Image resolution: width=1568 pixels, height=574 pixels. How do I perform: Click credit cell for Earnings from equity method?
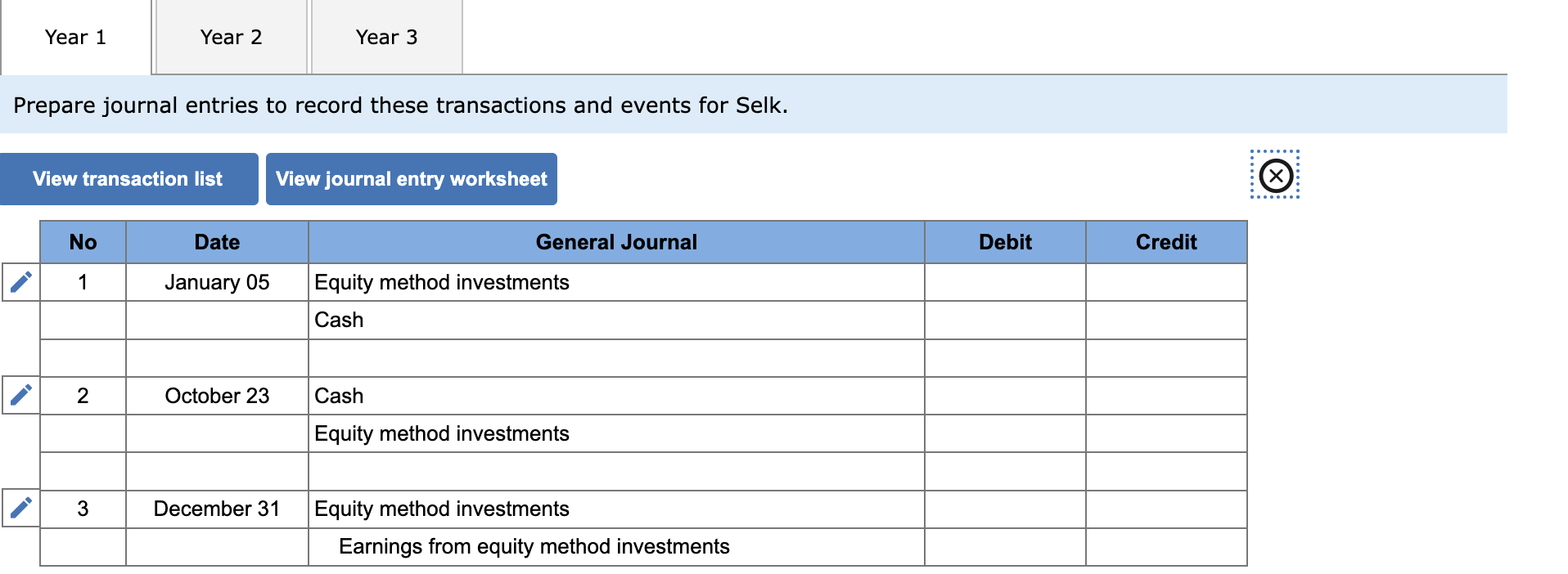pos(1166,546)
